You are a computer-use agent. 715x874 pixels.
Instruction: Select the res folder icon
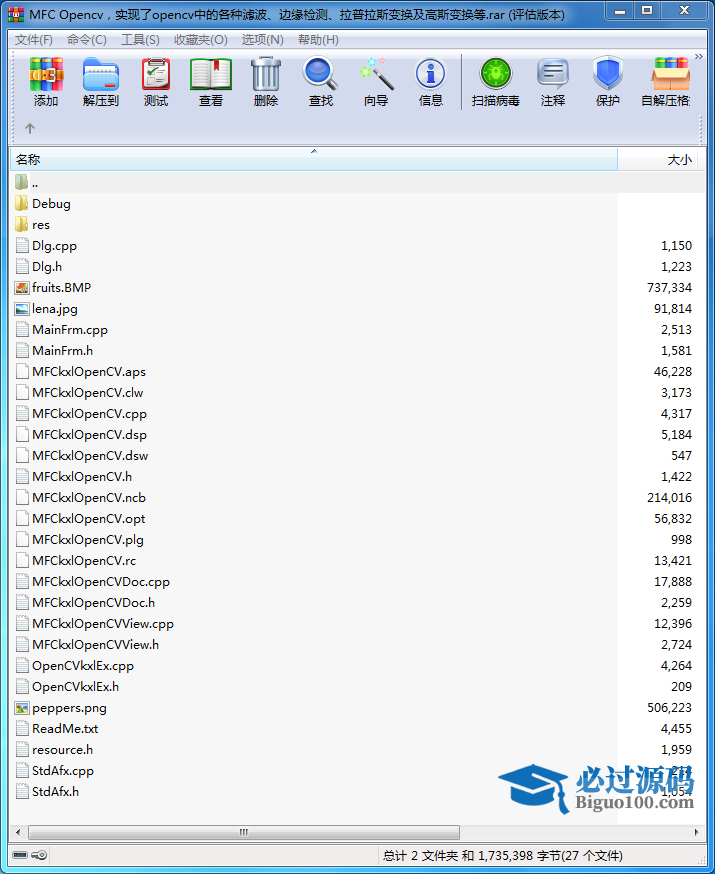(22, 225)
